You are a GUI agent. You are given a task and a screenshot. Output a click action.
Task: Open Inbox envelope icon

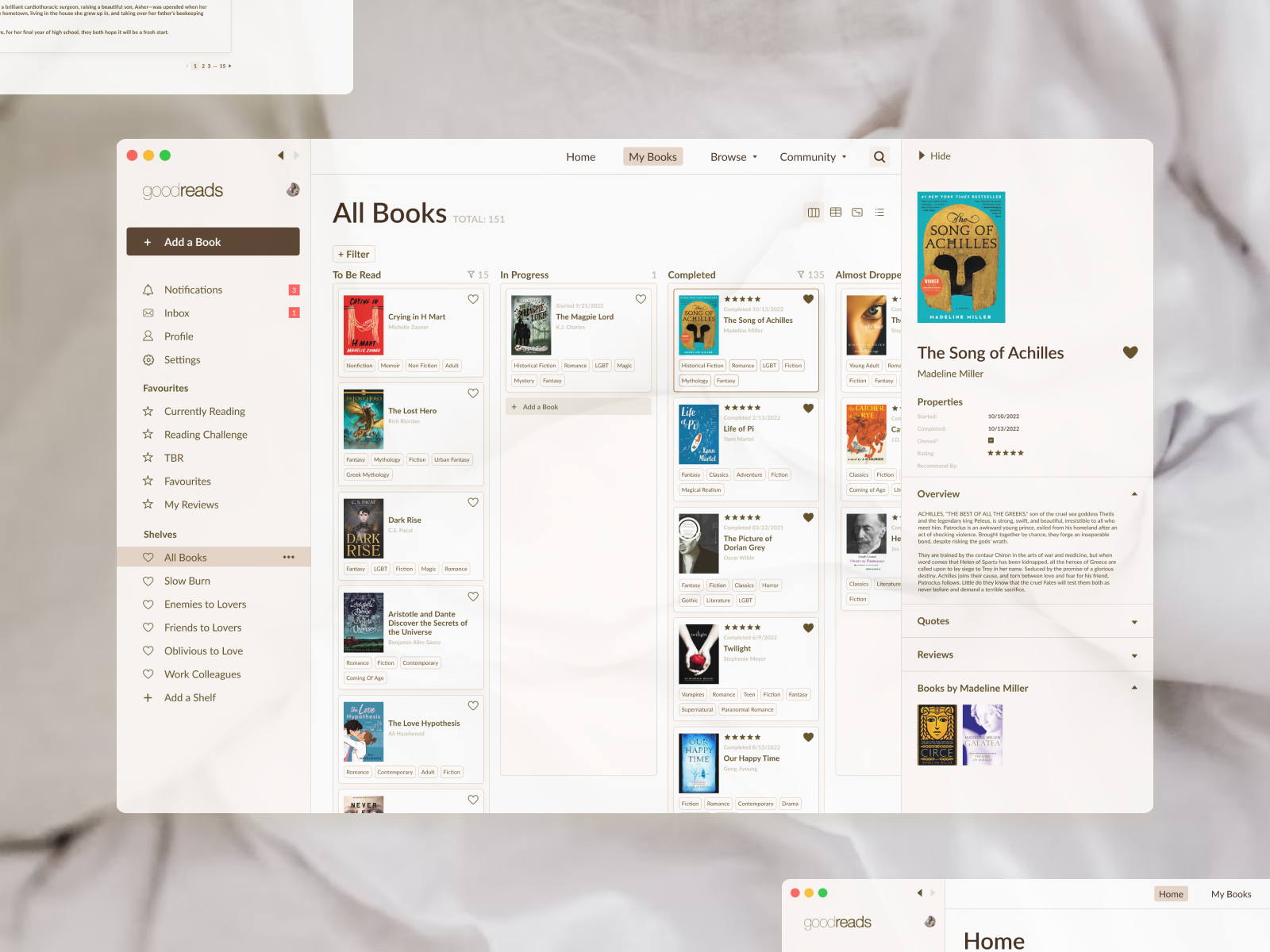coord(148,313)
